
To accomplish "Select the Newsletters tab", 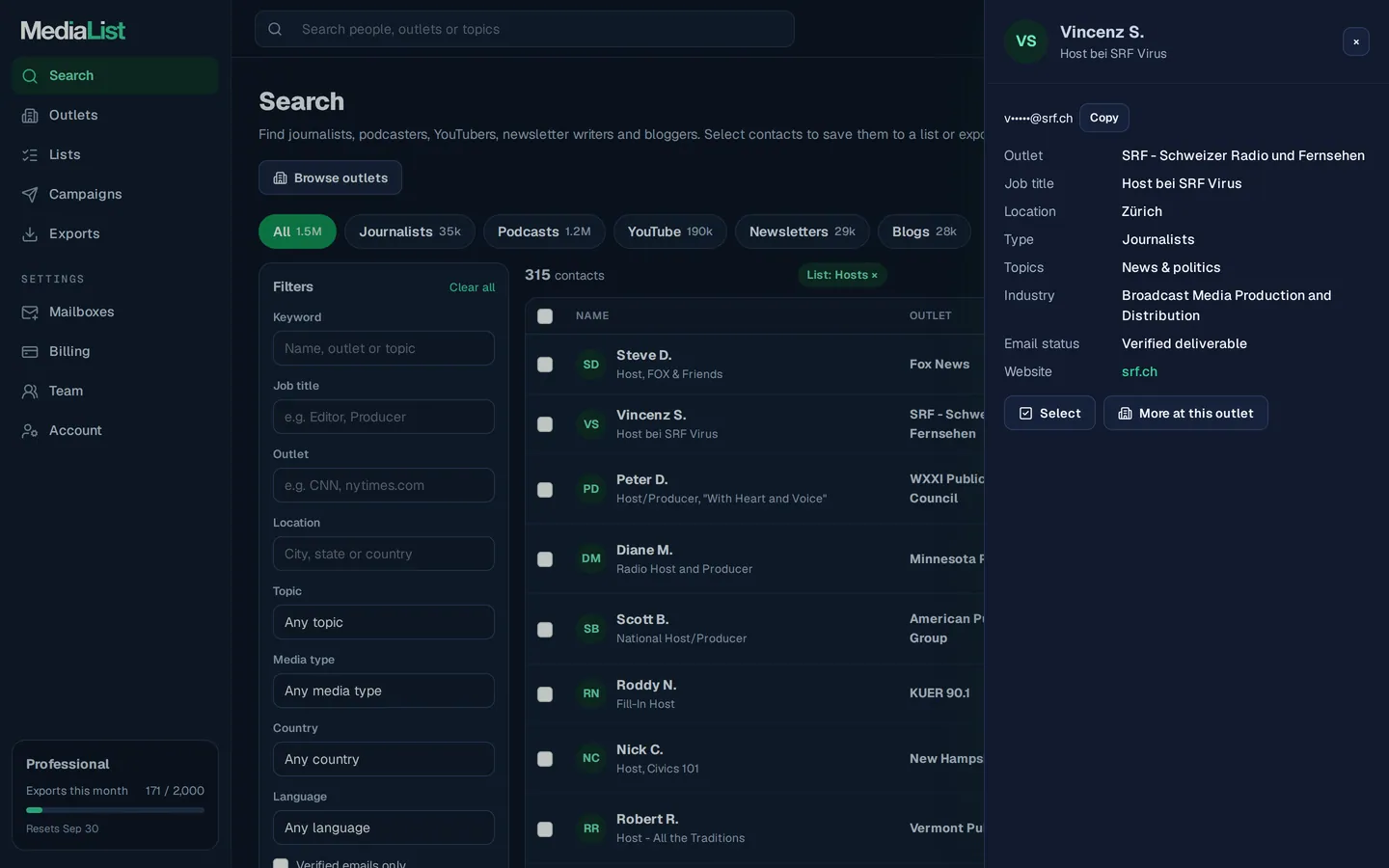I will pos(803,231).
